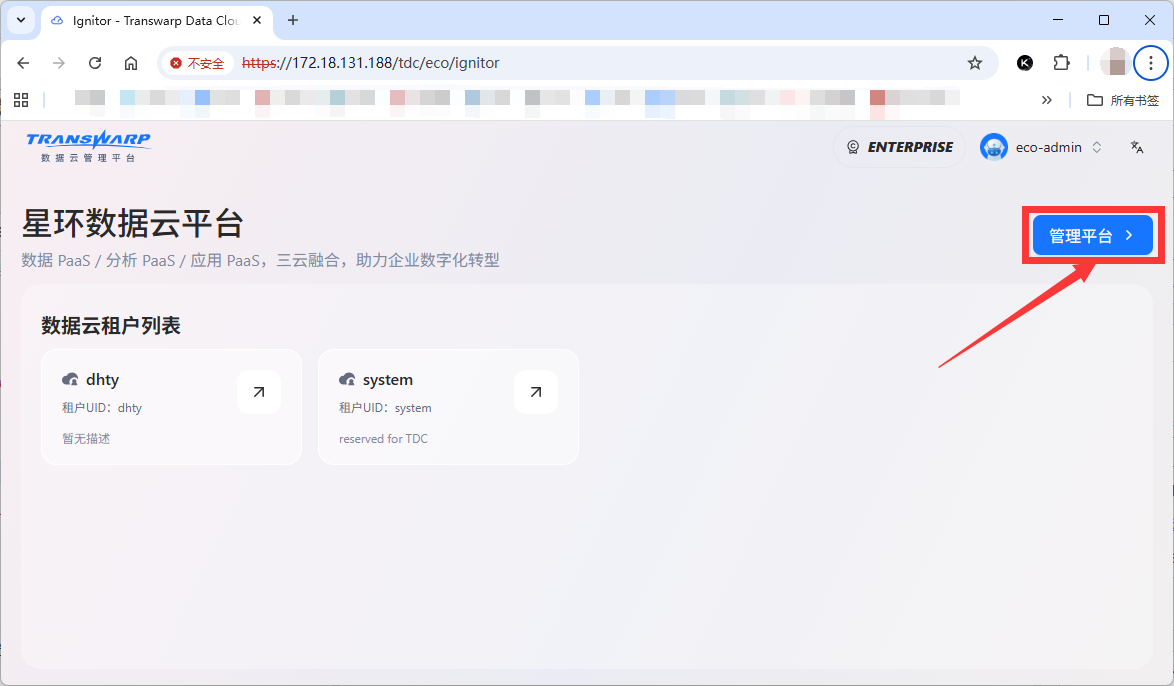Click the cloud icon beside system
The height and width of the screenshot is (686, 1174).
[x=347, y=379]
